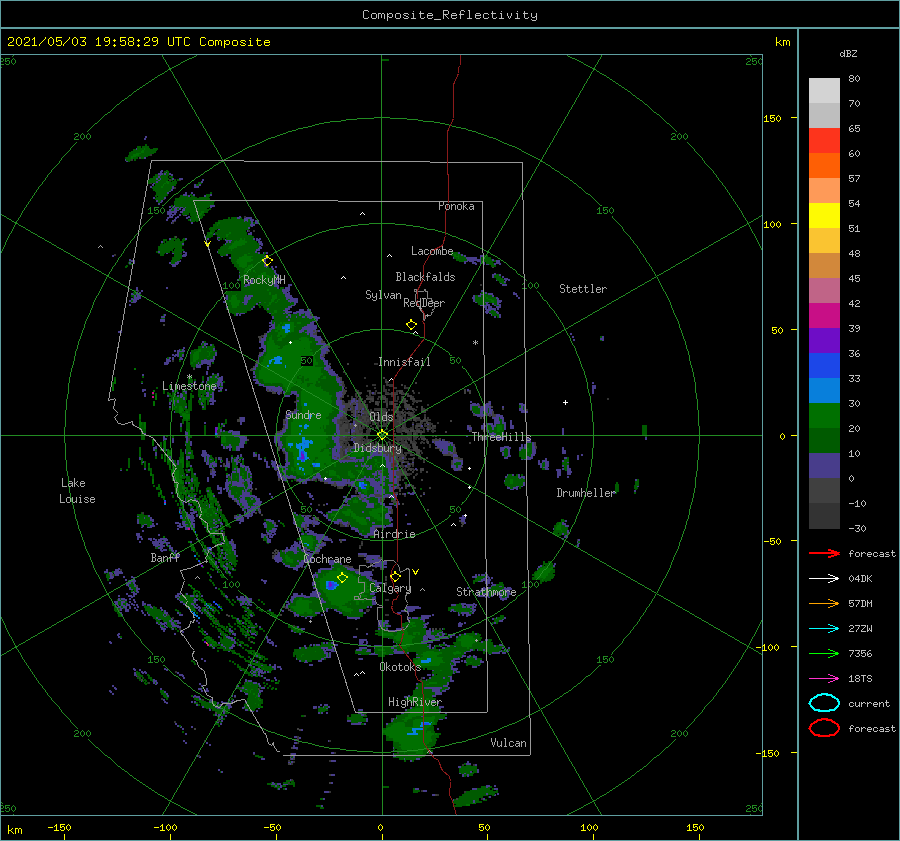Image resolution: width=900 pixels, height=841 pixels.
Task: Click the yellow radar-center diamond near Didsbury
Action: tap(382, 435)
